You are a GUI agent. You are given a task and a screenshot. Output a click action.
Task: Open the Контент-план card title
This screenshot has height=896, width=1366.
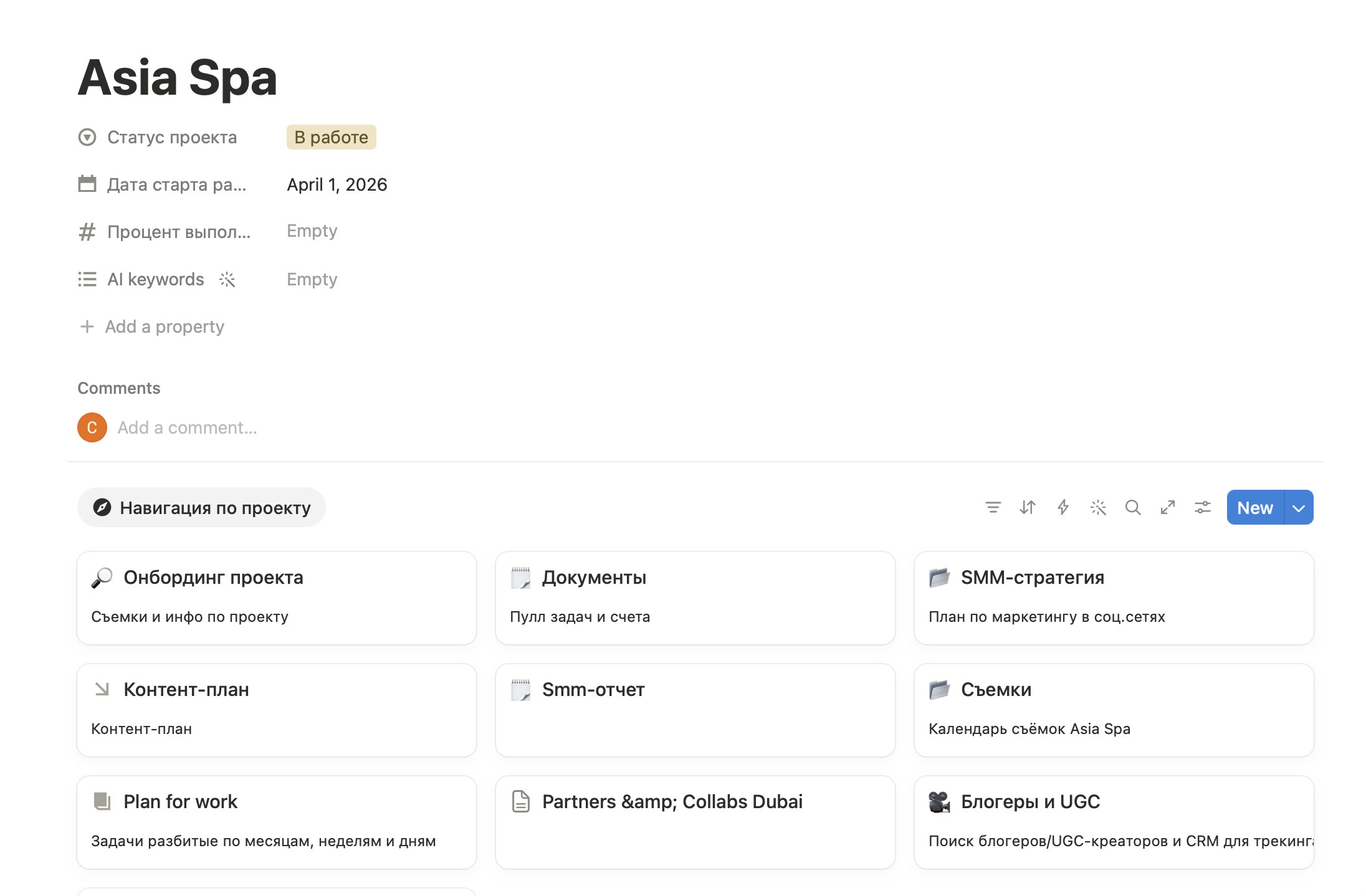186,690
